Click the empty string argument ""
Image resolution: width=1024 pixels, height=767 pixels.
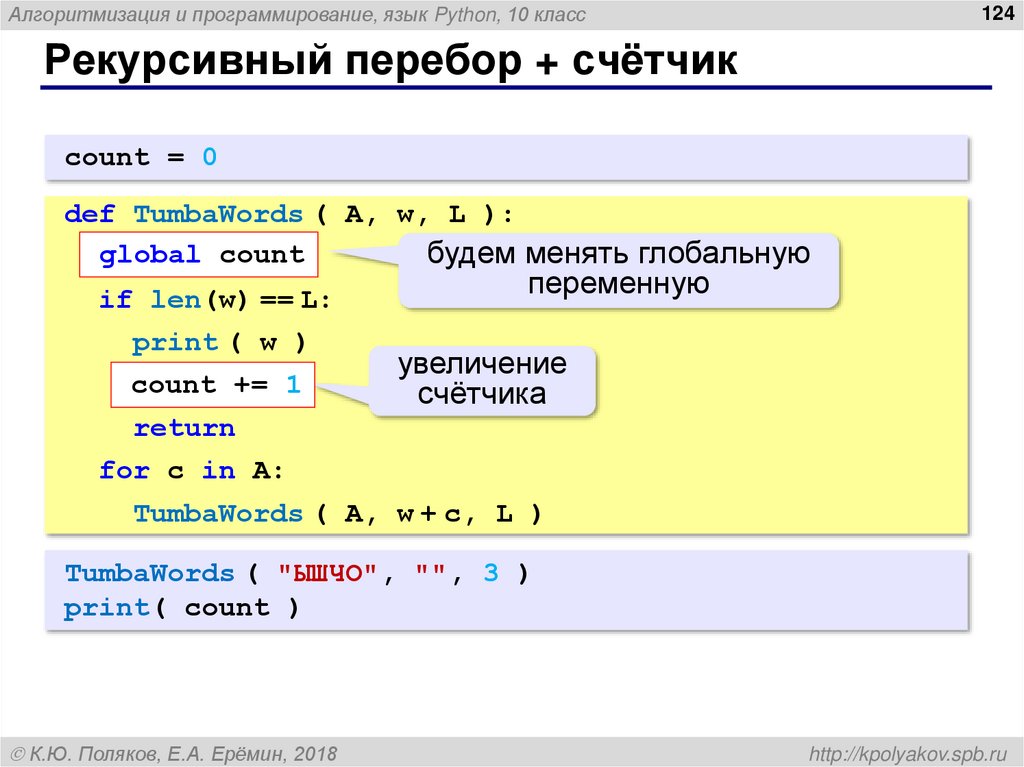[x=430, y=570]
